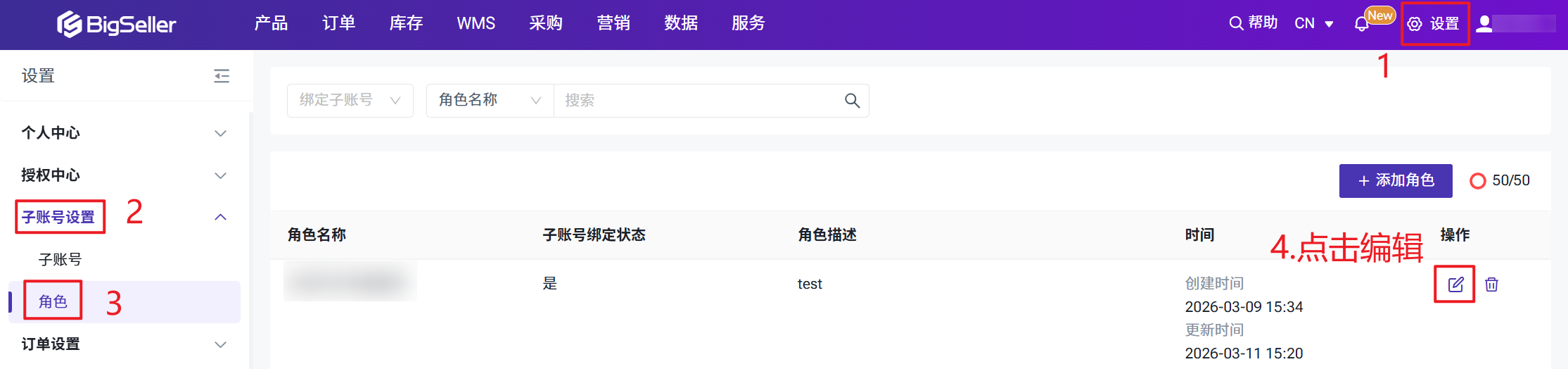1568x369 pixels.
Task: Click into the 搜索 input field
Action: (696, 101)
